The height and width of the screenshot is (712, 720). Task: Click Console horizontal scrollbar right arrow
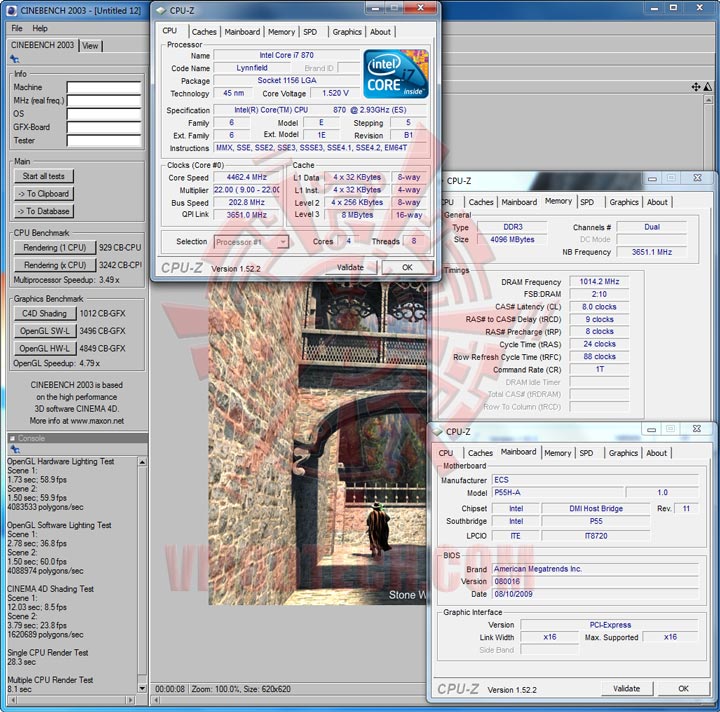point(131,700)
